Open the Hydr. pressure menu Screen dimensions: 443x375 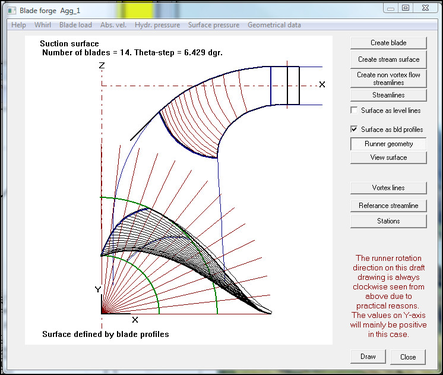coord(157,25)
